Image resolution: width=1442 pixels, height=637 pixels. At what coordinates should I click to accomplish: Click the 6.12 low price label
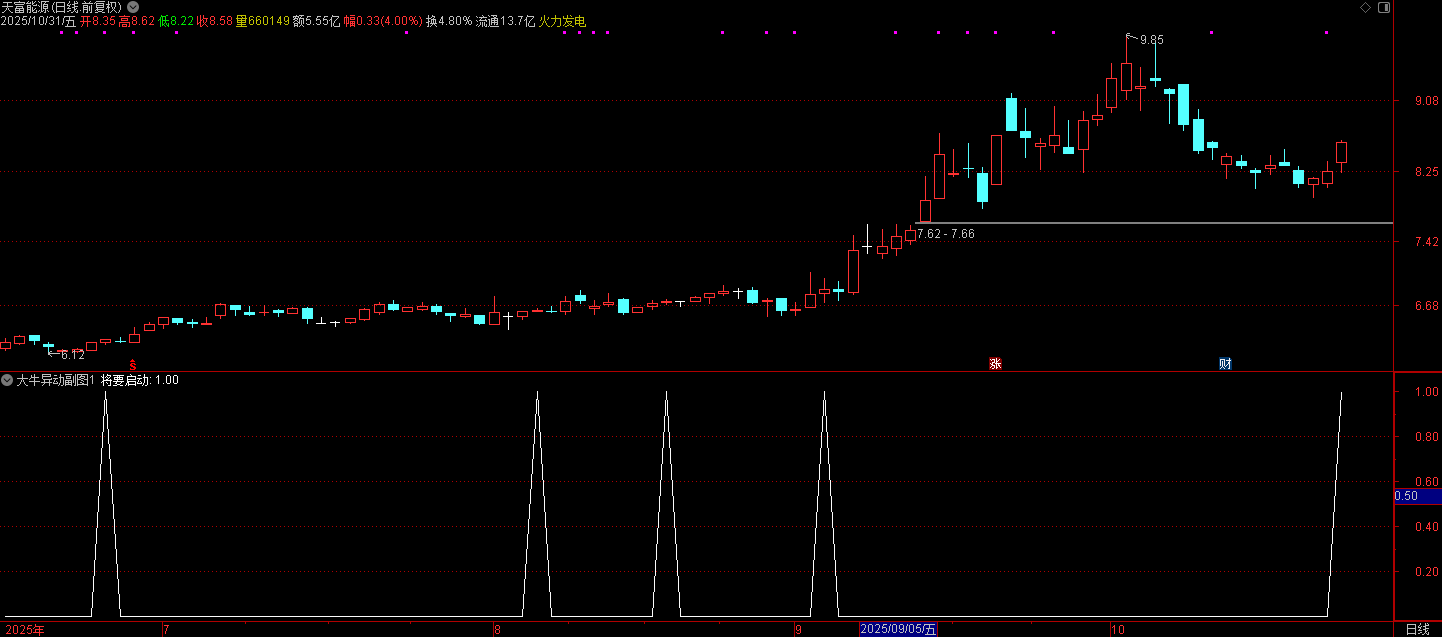click(73, 355)
